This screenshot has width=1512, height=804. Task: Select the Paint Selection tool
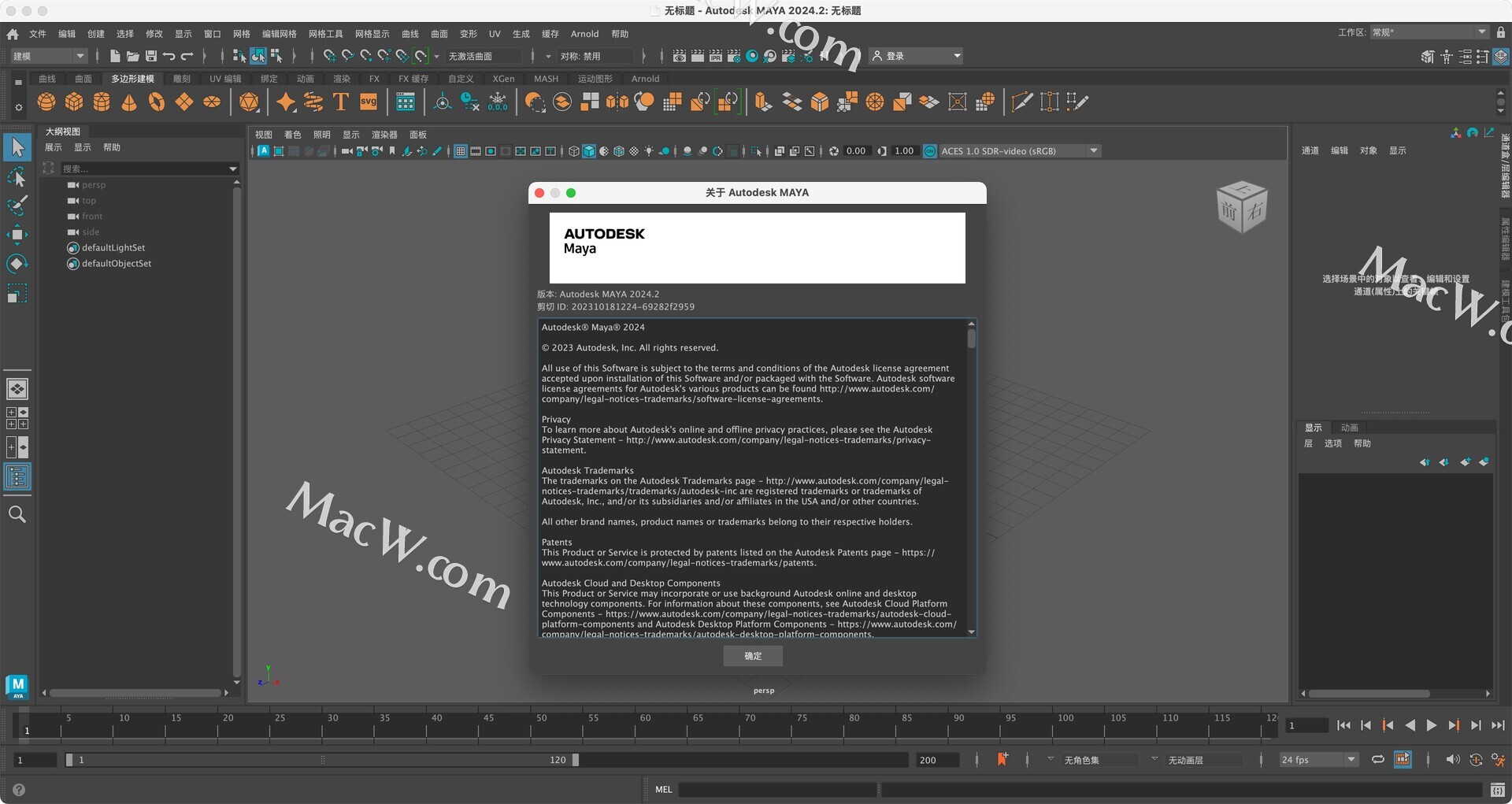tap(17, 206)
